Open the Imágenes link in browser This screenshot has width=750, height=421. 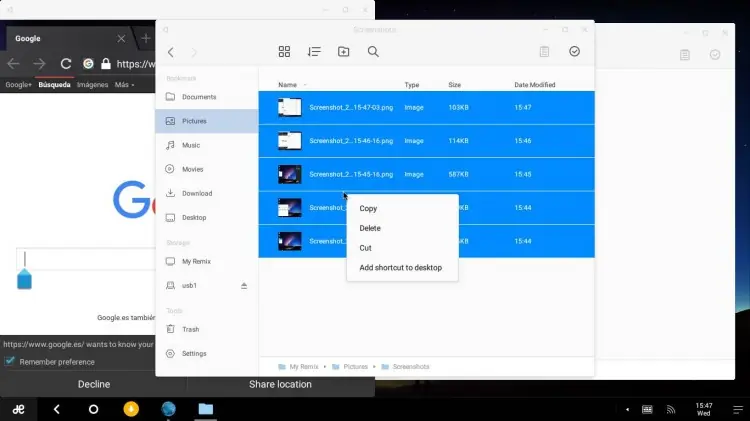click(92, 85)
